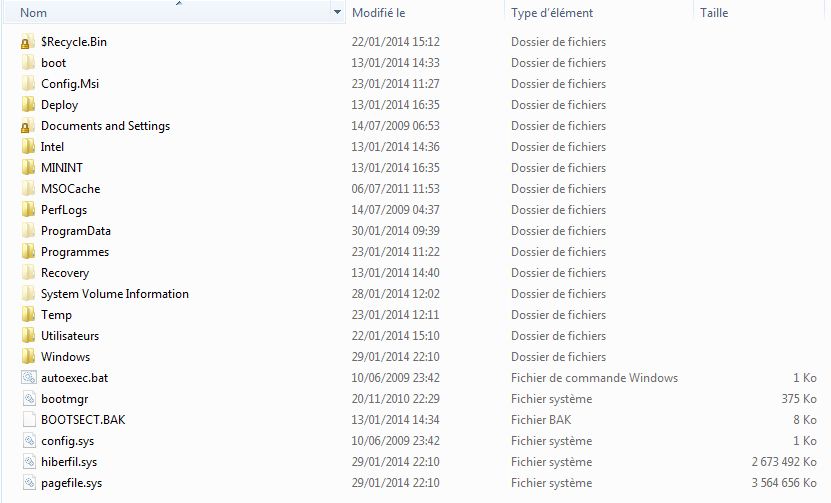The height and width of the screenshot is (503, 831).
Task: Click the System Volume Information folder icon
Action: 28,294
